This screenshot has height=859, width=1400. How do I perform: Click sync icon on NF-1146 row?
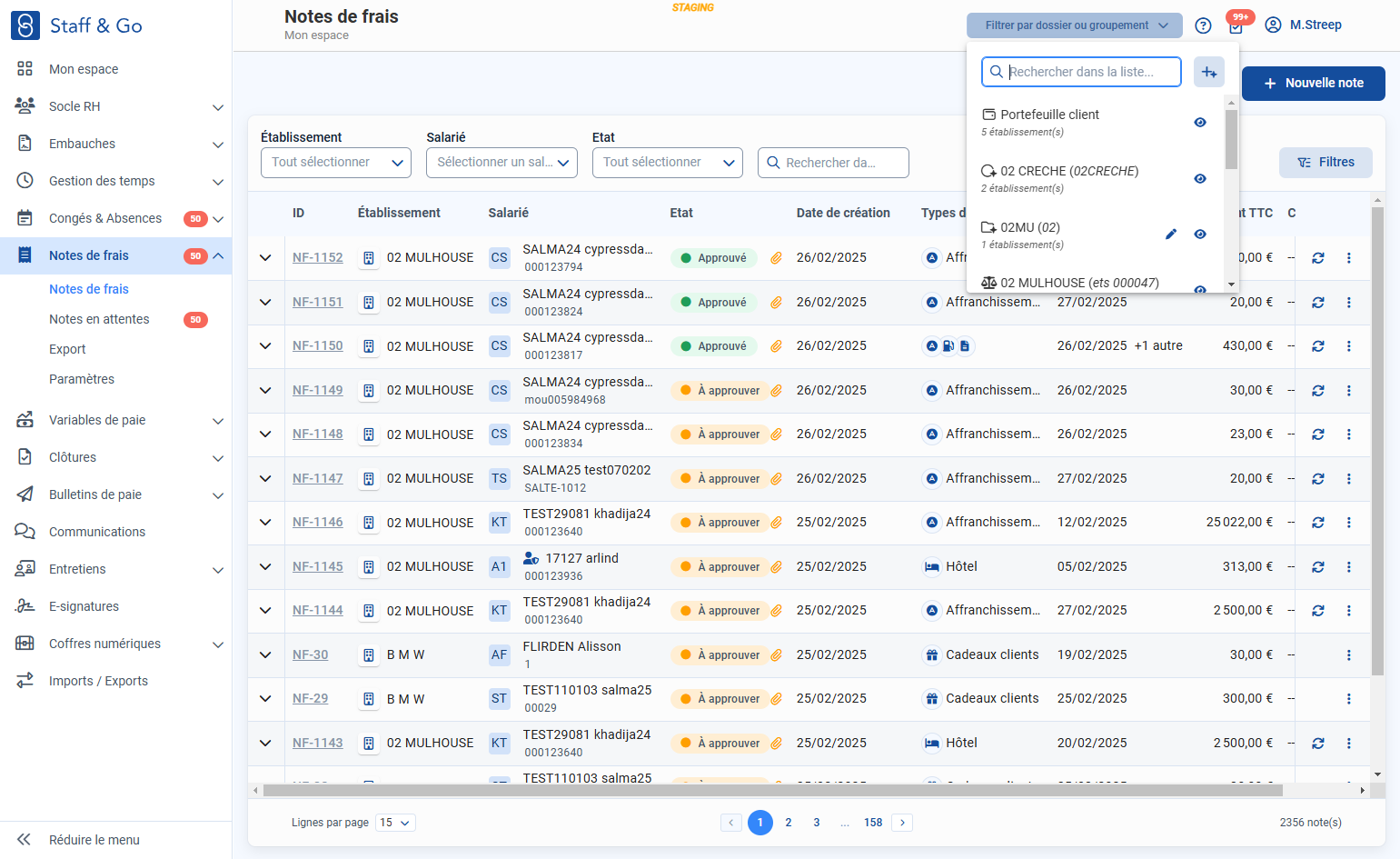1318,523
